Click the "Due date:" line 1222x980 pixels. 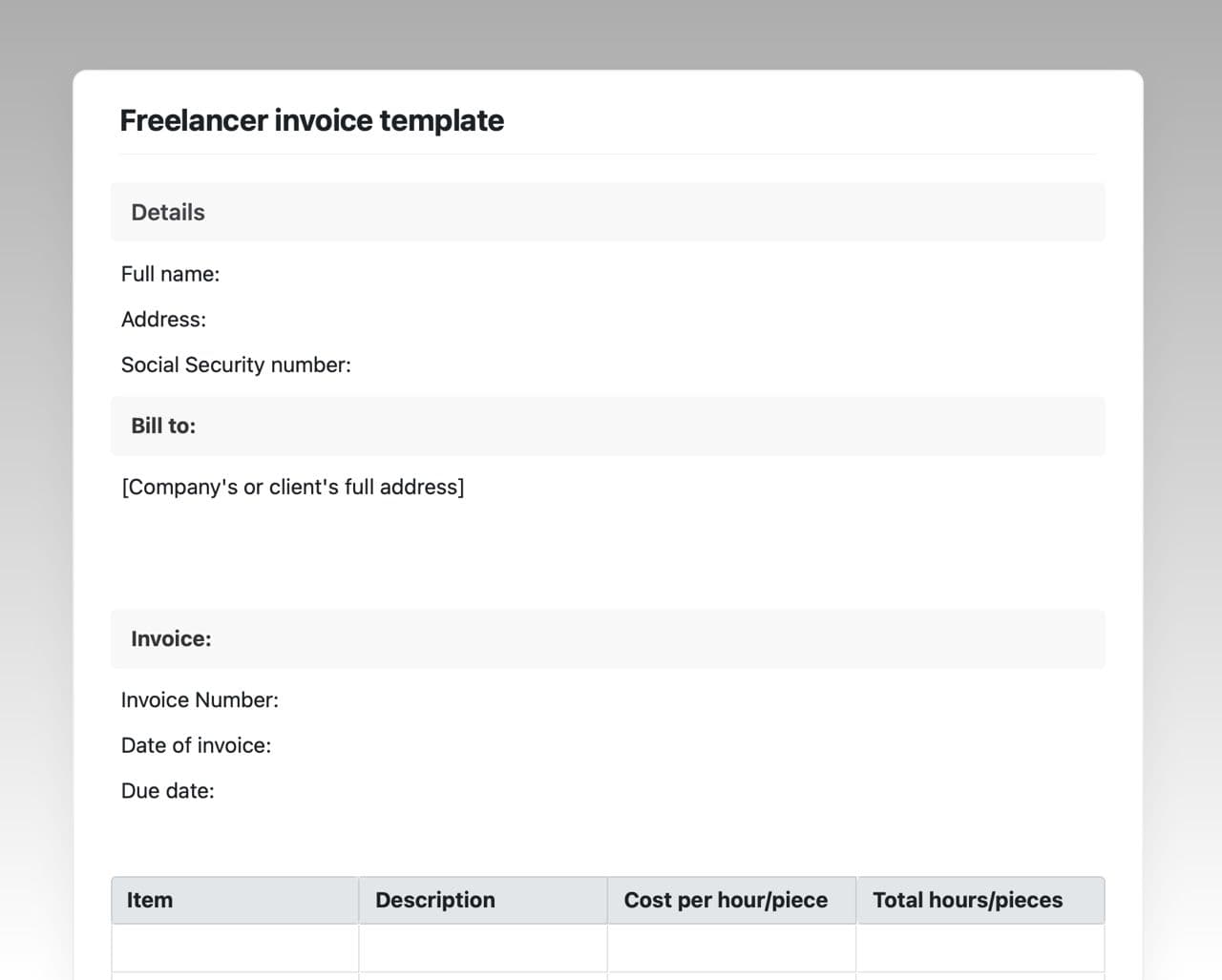pos(167,791)
